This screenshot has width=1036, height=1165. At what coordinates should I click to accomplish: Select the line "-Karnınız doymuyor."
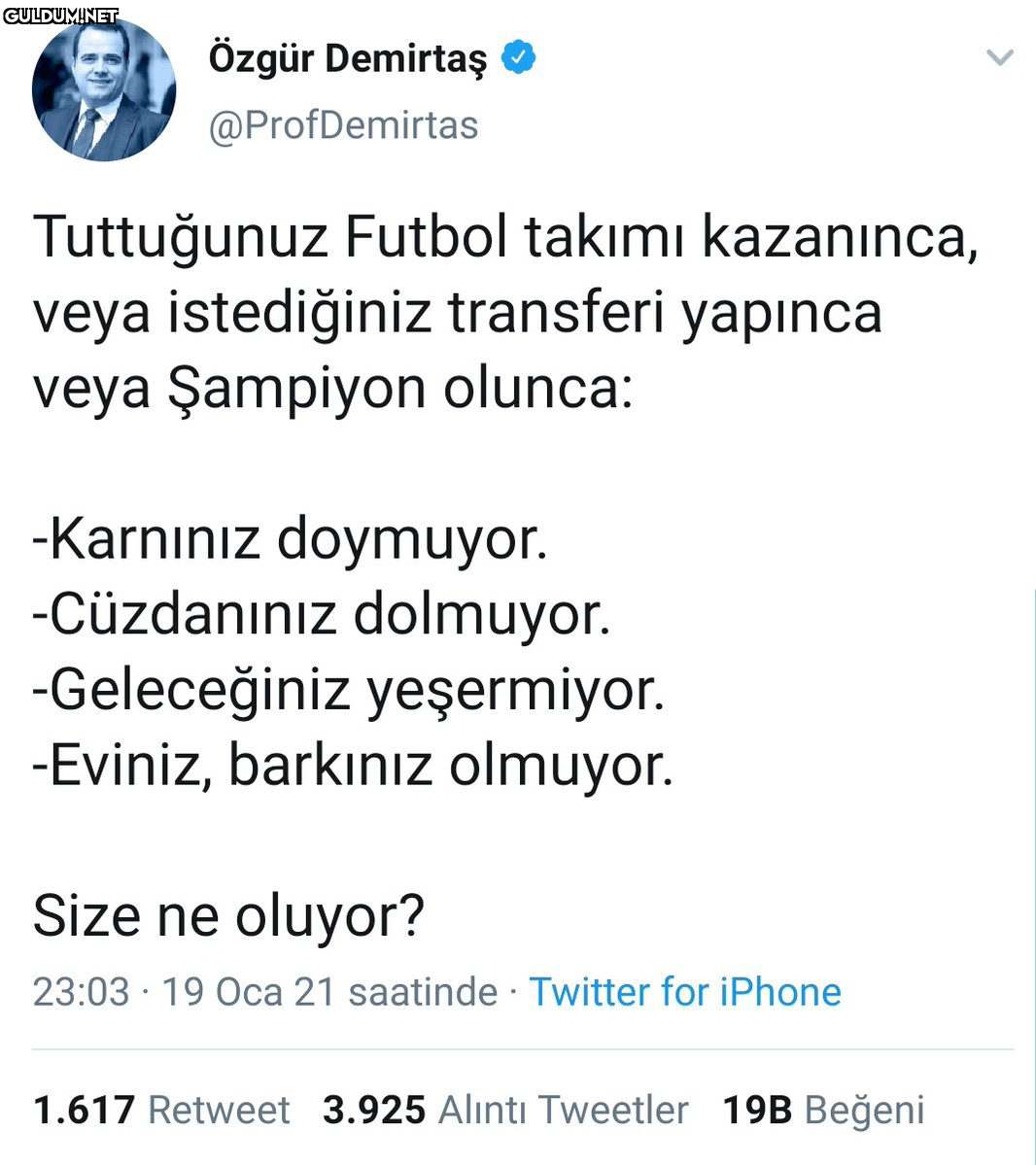(x=291, y=538)
